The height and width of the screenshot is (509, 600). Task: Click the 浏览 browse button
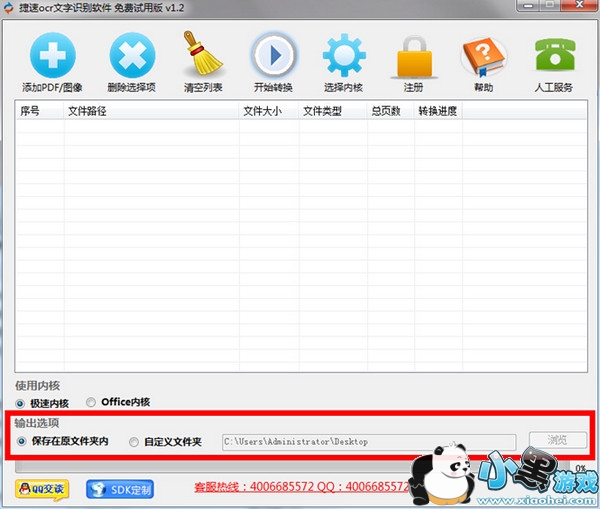558,440
